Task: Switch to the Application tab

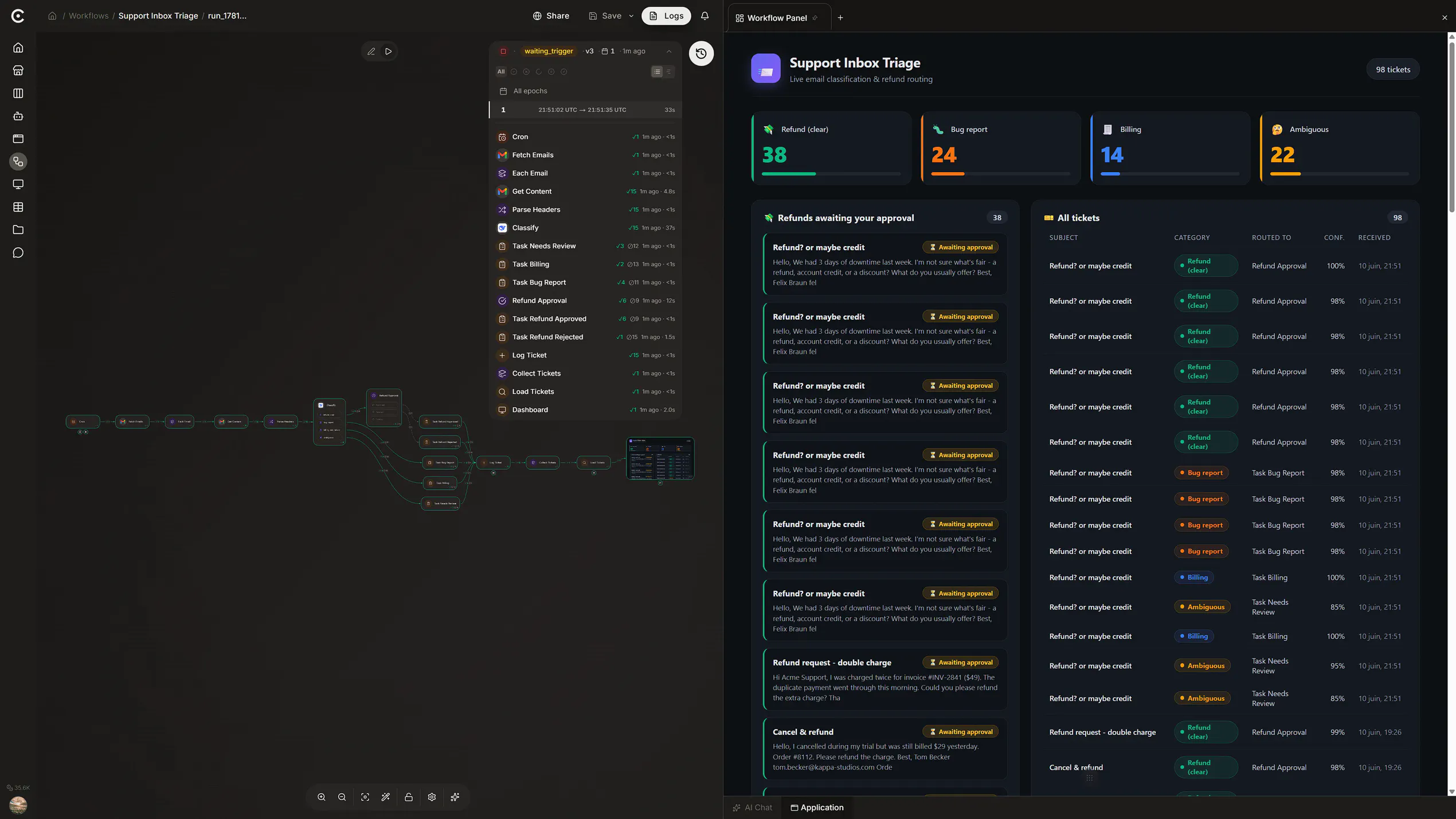Action: [x=817, y=808]
